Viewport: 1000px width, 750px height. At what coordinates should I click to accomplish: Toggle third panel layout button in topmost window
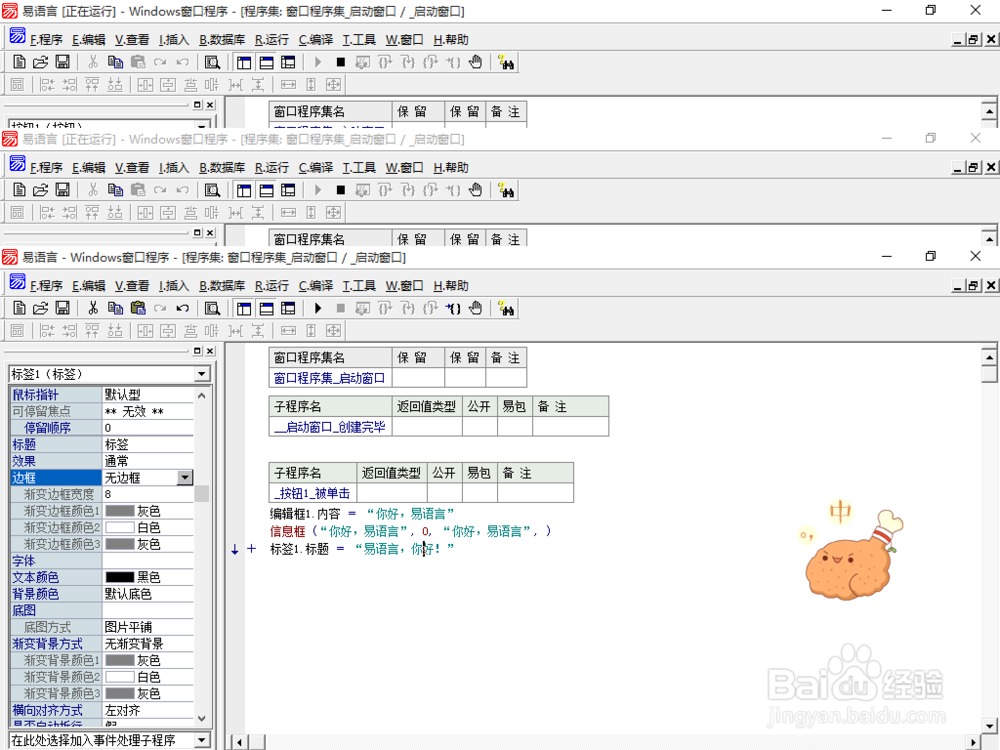click(x=288, y=62)
